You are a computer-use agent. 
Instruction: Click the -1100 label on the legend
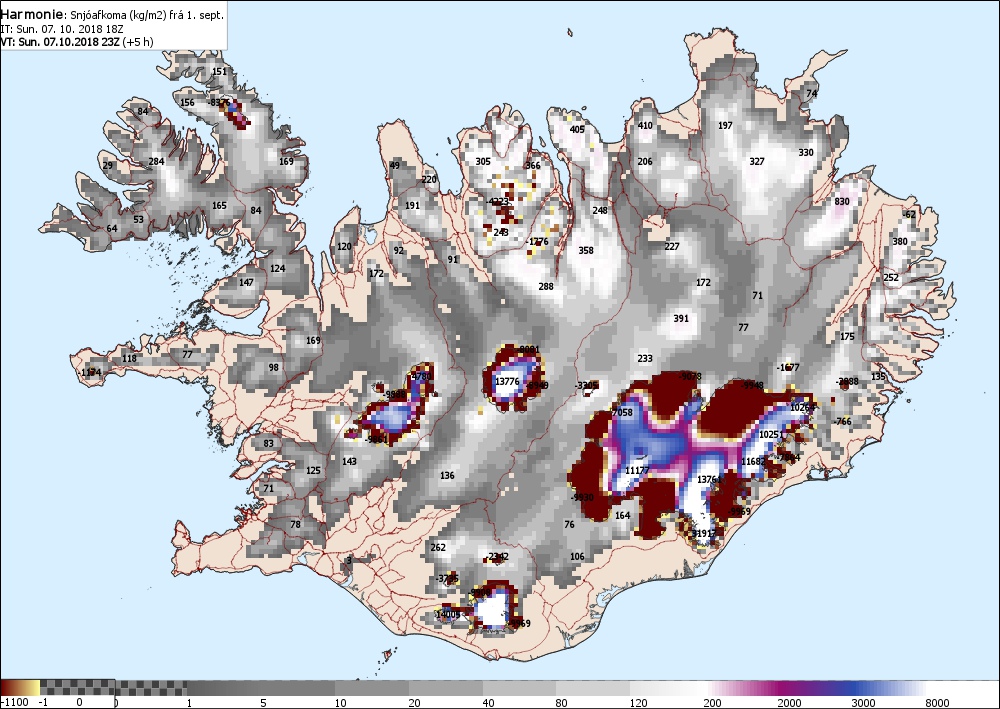pos(14,703)
